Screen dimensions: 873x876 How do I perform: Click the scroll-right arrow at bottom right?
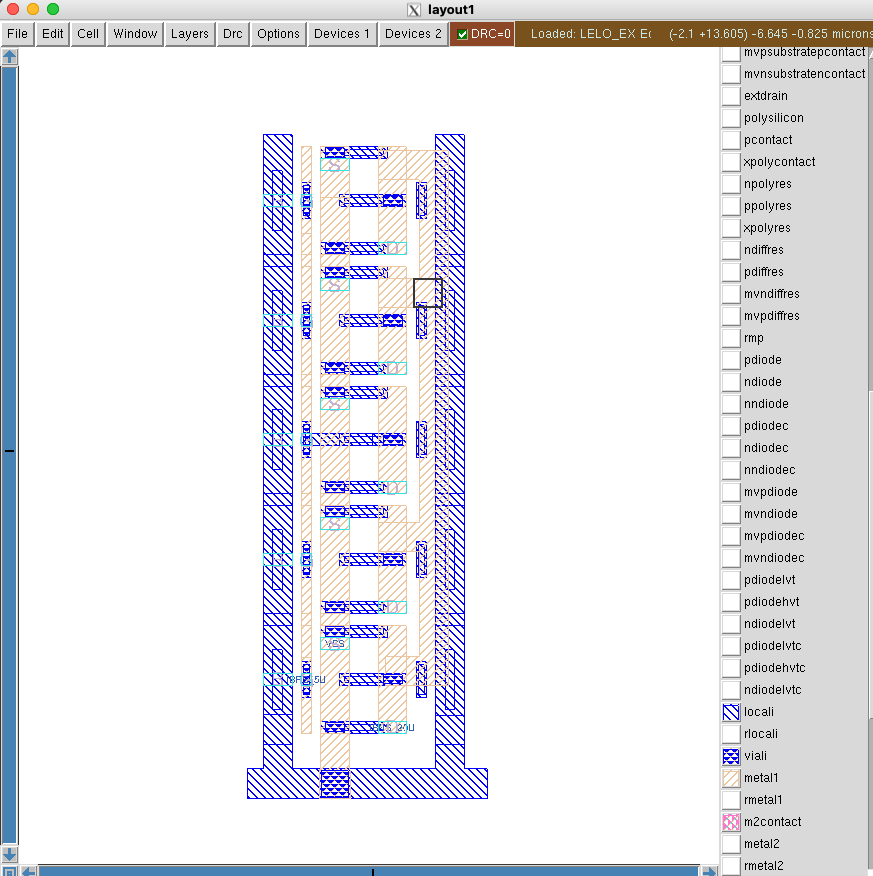707,870
